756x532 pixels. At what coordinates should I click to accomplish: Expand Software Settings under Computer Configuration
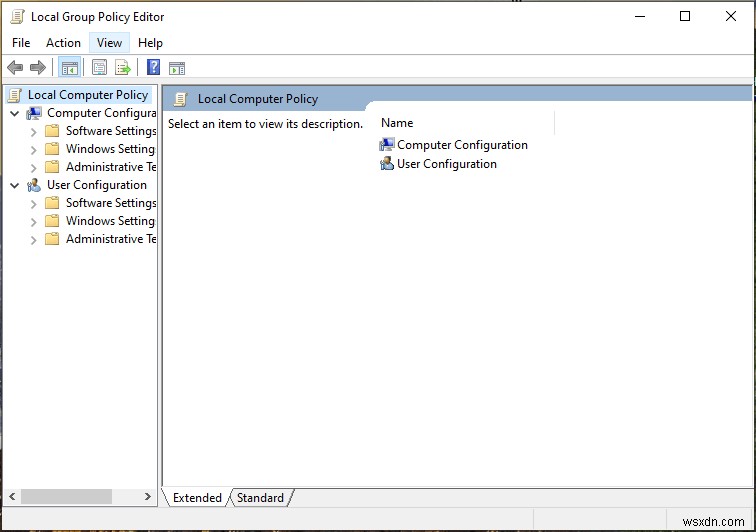[33, 132]
